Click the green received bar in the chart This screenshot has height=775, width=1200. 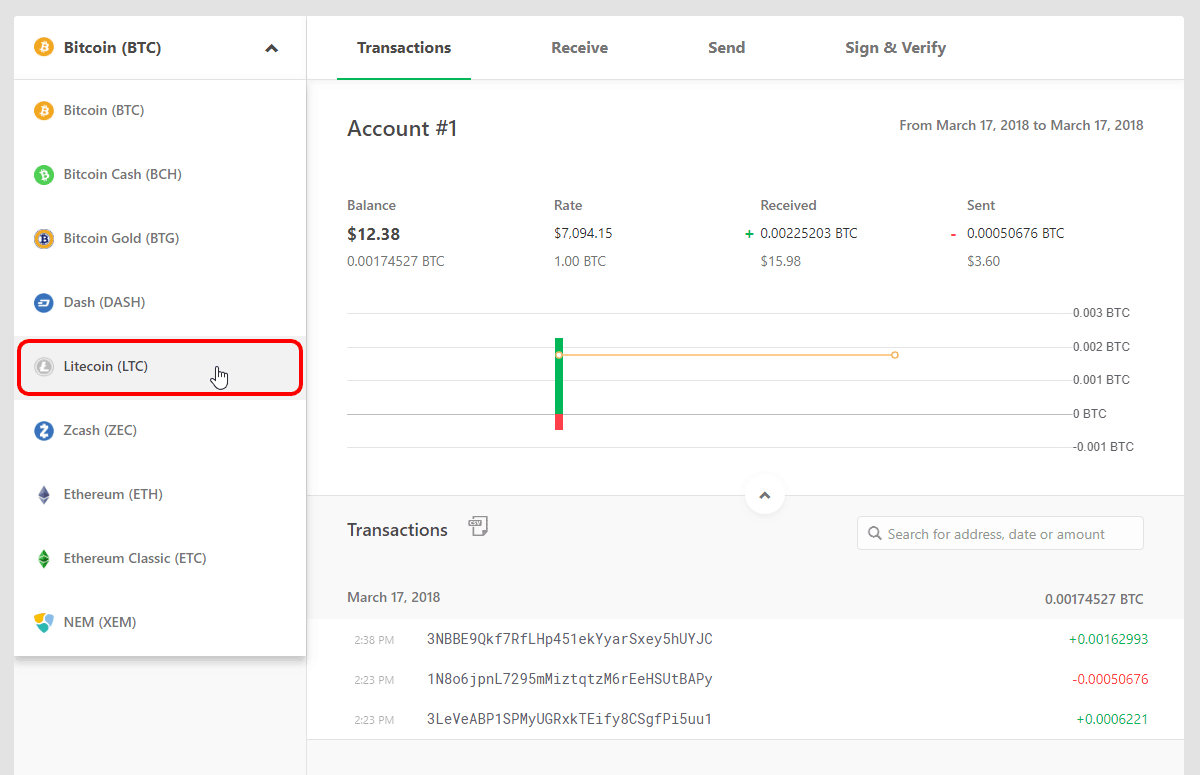click(559, 375)
